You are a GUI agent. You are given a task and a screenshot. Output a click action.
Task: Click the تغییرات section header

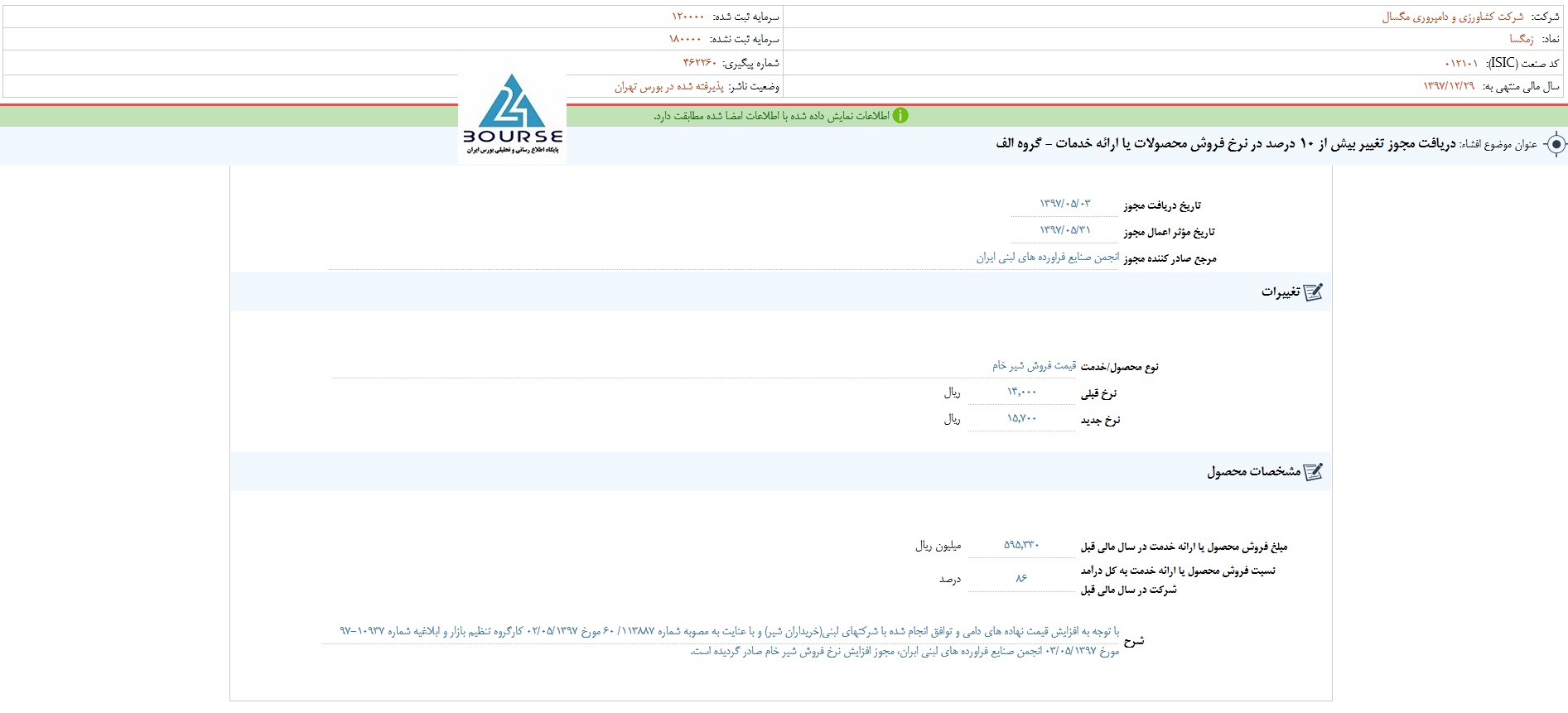pos(781,292)
